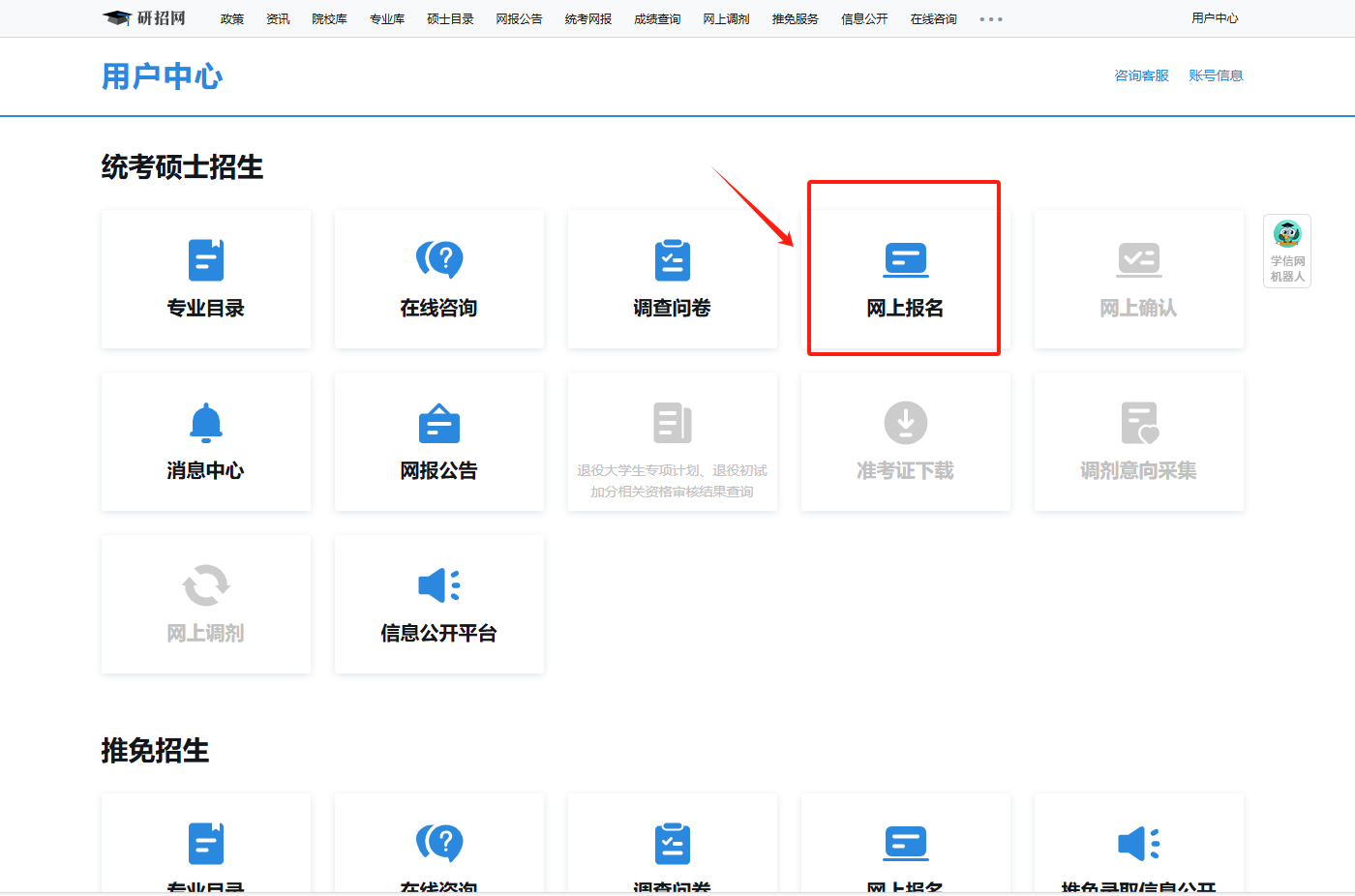This screenshot has height=896, width=1355.
Task: Click the 在线咨询 question bubble icon
Action: [439, 259]
